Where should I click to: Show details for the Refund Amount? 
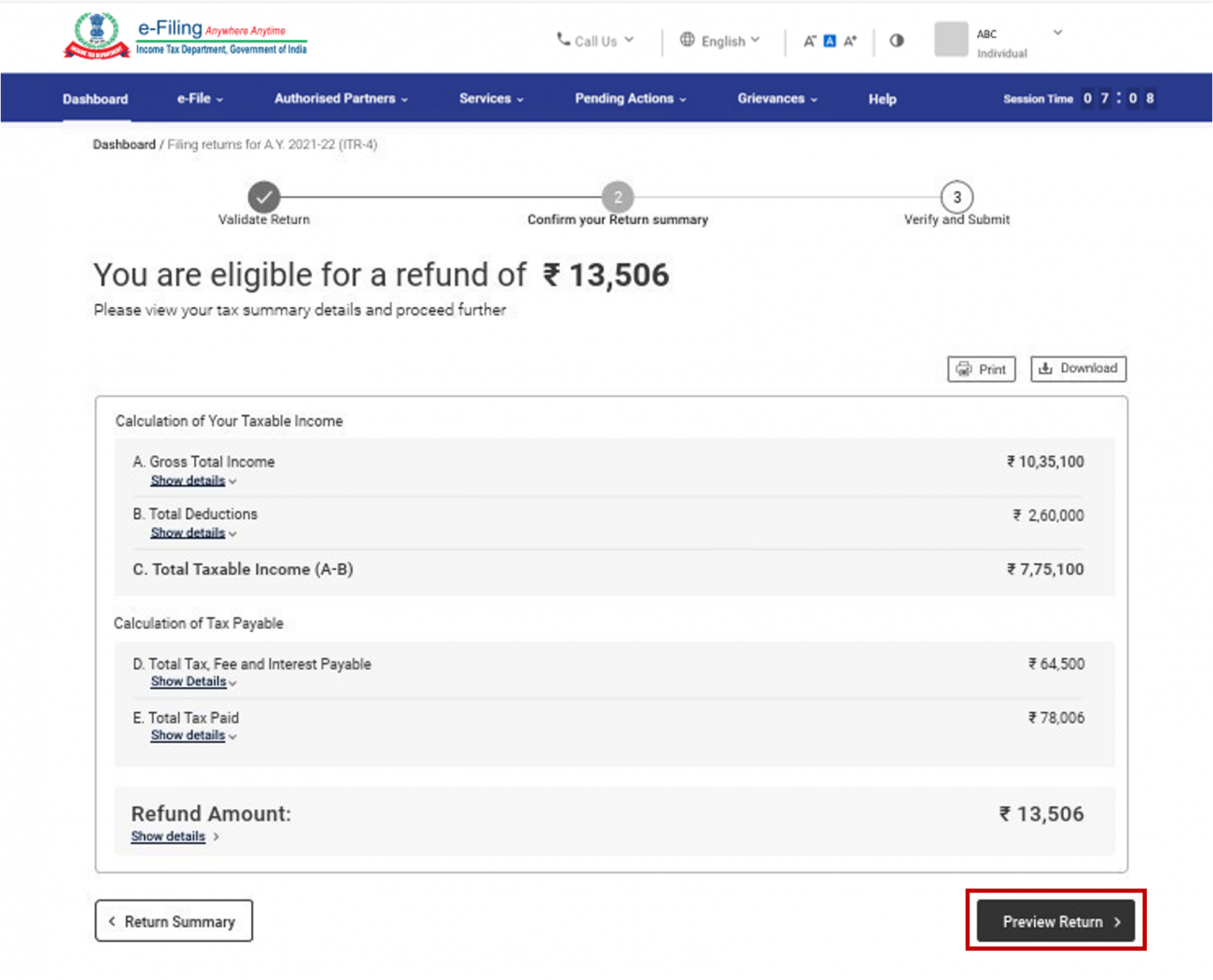[168, 836]
